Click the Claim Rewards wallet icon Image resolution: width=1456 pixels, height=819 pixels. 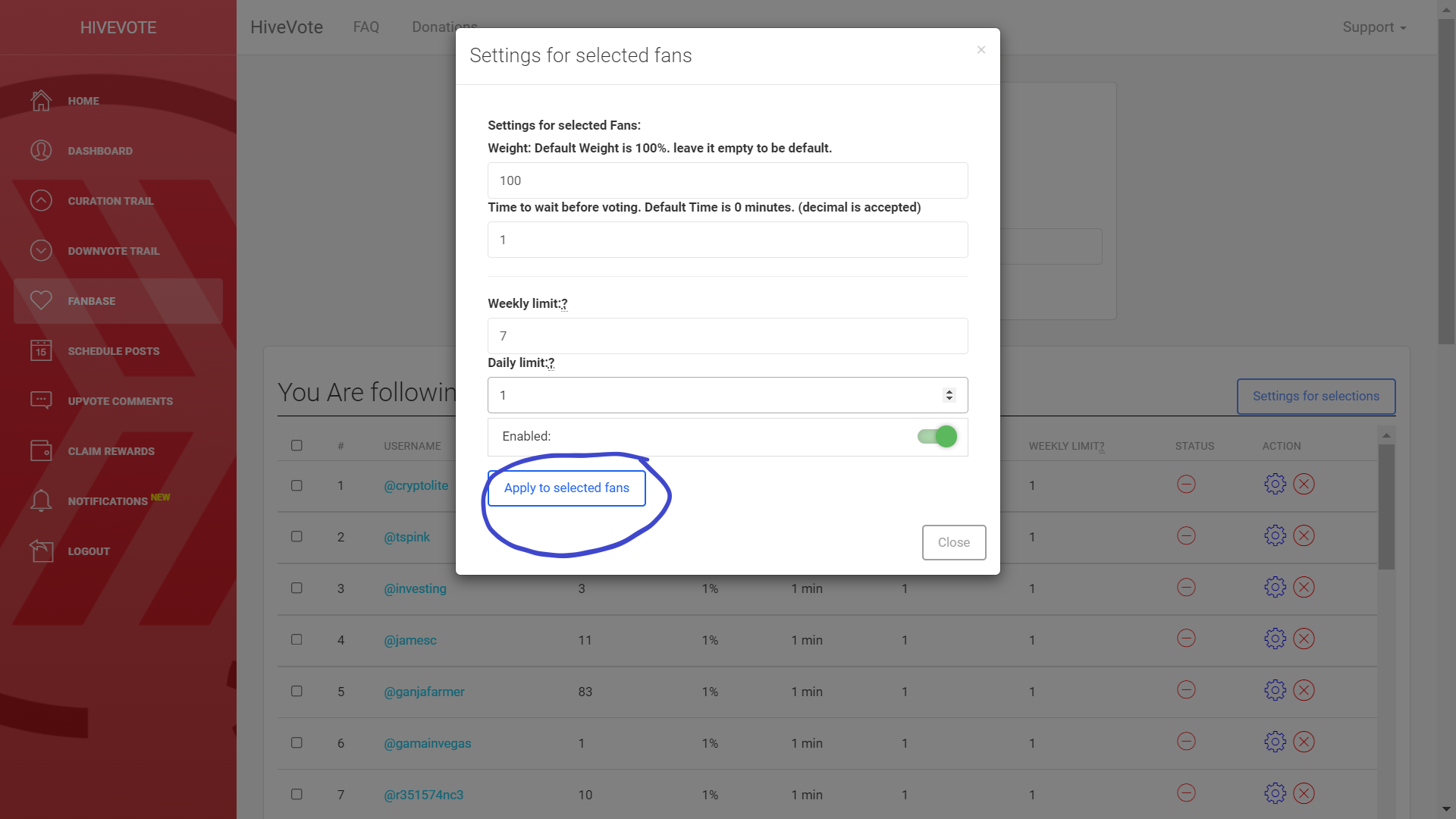(41, 450)
